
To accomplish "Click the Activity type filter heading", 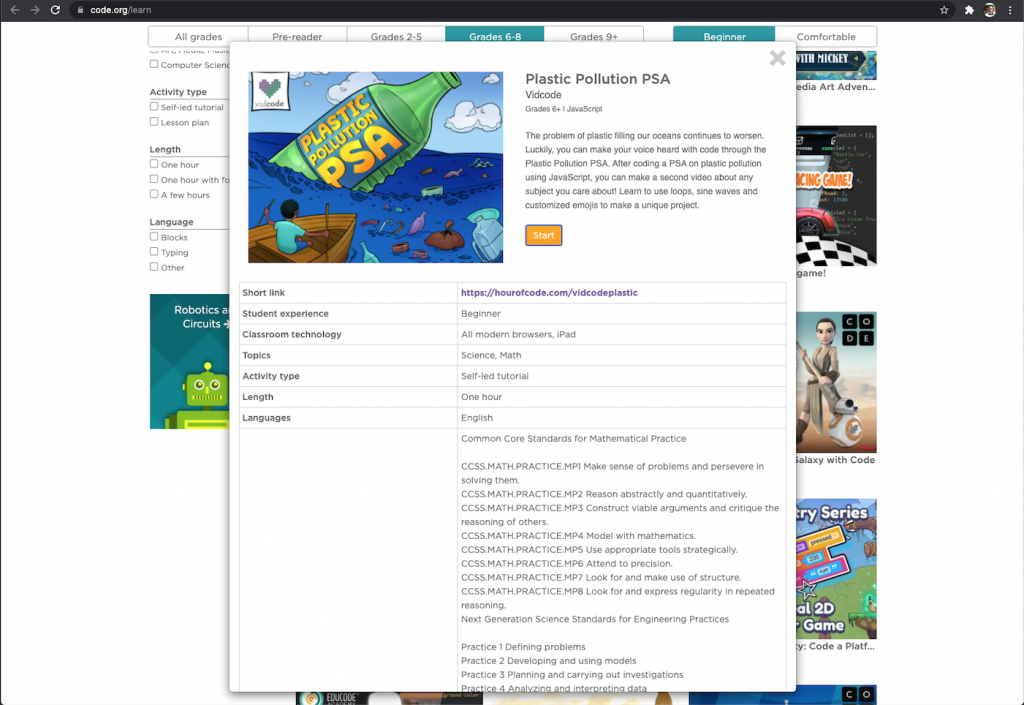I will [x=178, y=92].
